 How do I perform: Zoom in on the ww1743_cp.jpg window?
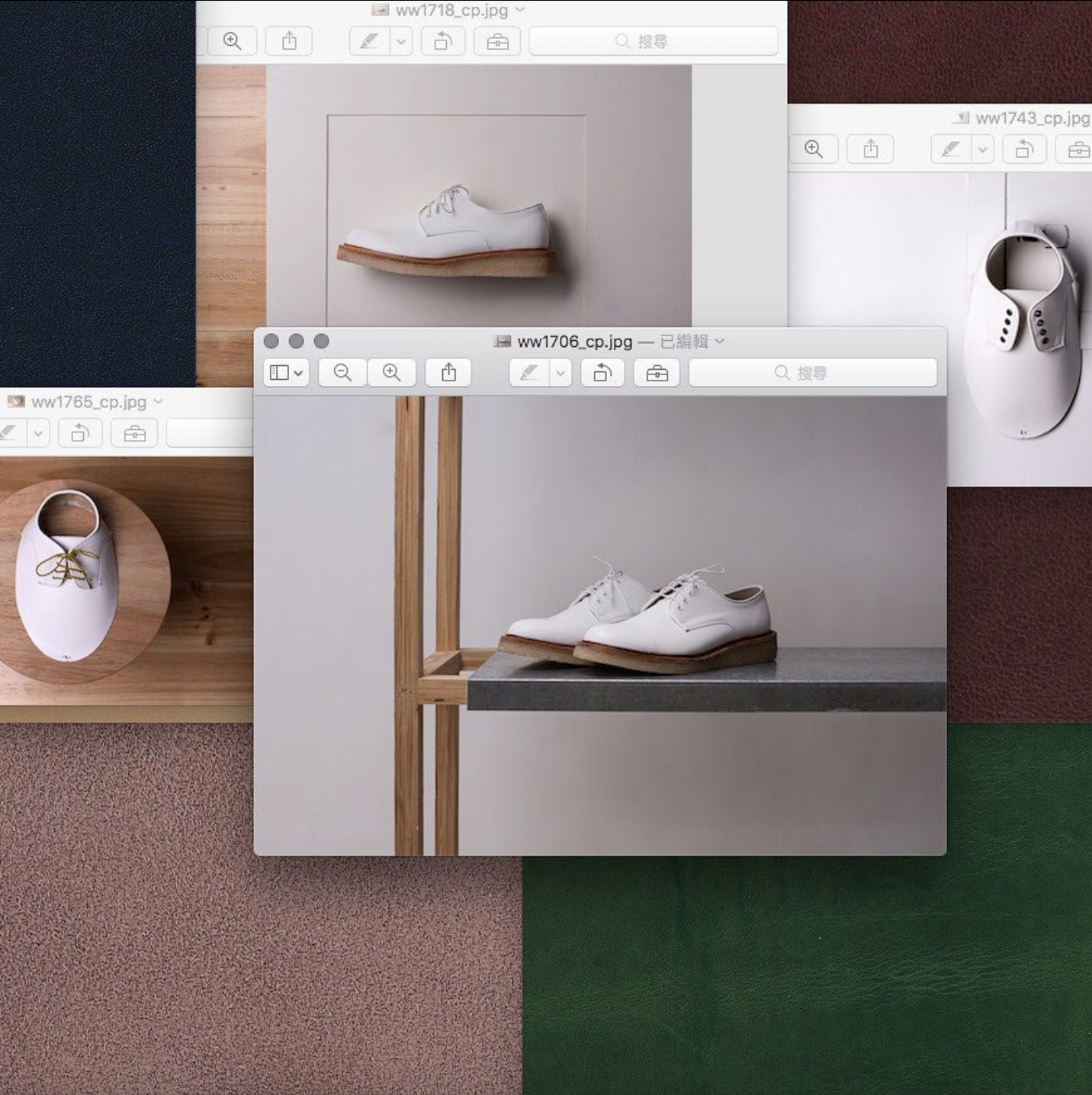tap(814, 149)
